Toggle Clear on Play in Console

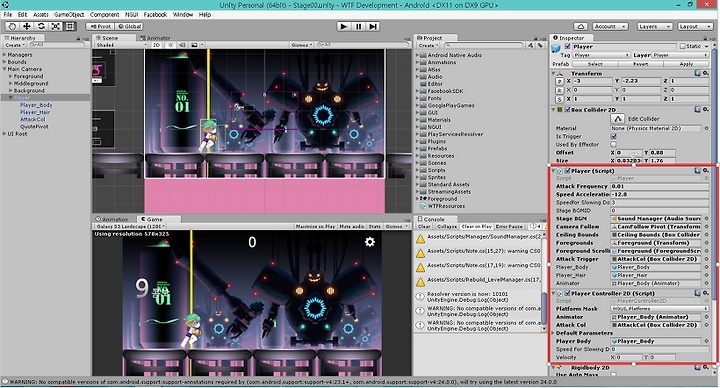coord(476,226)
